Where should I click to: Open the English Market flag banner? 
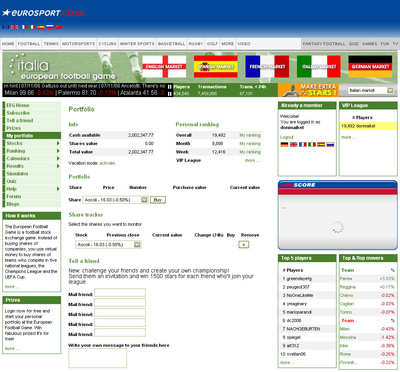point(164,66)
